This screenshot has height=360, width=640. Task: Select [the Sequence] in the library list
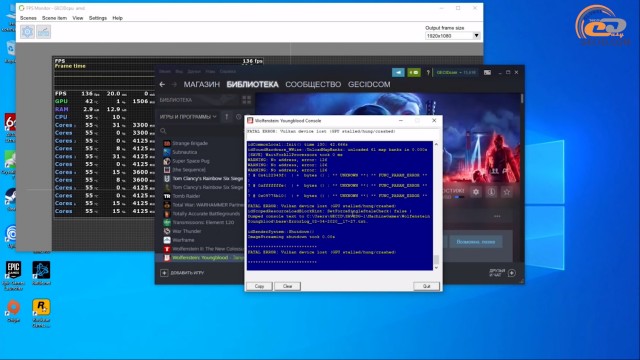[189, 170]
